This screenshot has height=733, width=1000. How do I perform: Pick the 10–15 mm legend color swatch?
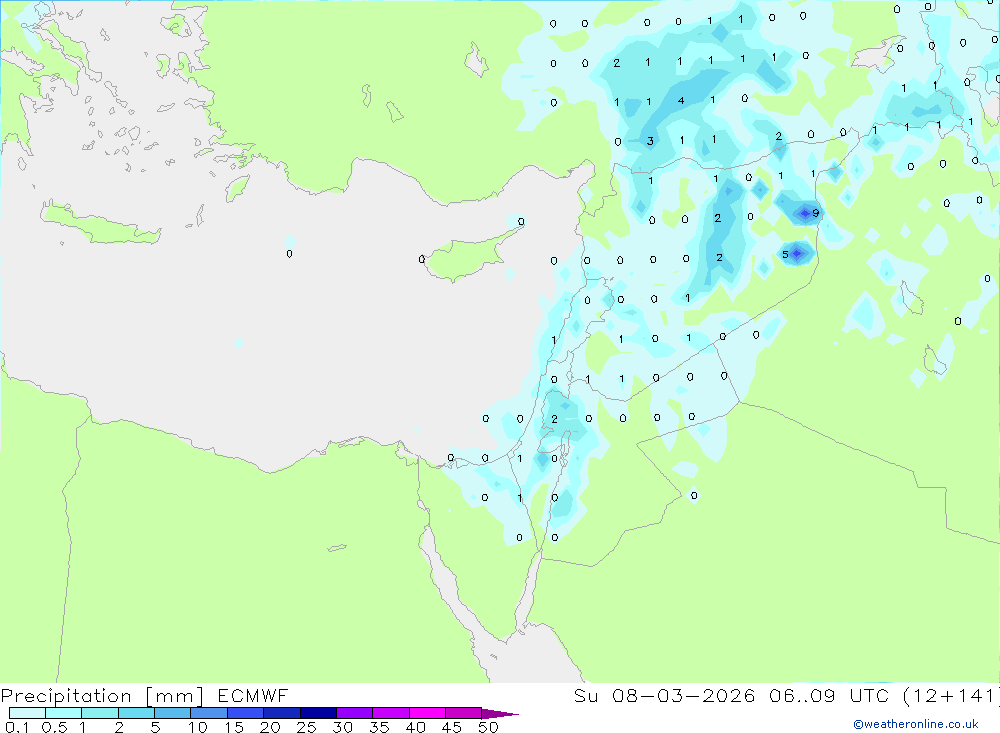209,713
